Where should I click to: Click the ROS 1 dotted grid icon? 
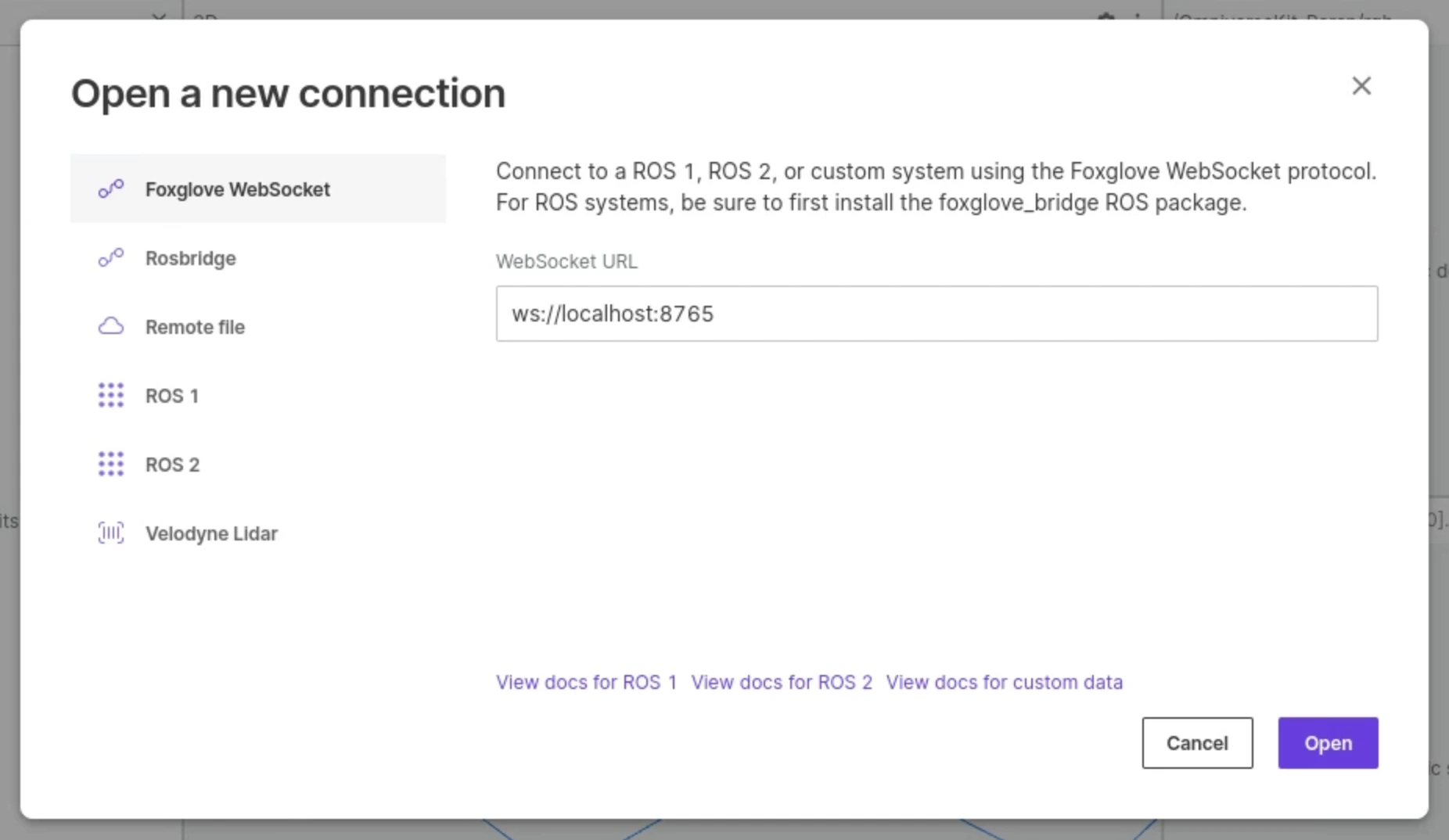[110, 395]
